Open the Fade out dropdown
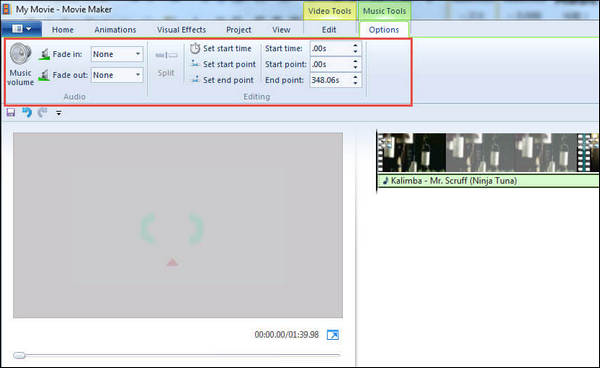The image size is (600, 368). pos(117,75)
